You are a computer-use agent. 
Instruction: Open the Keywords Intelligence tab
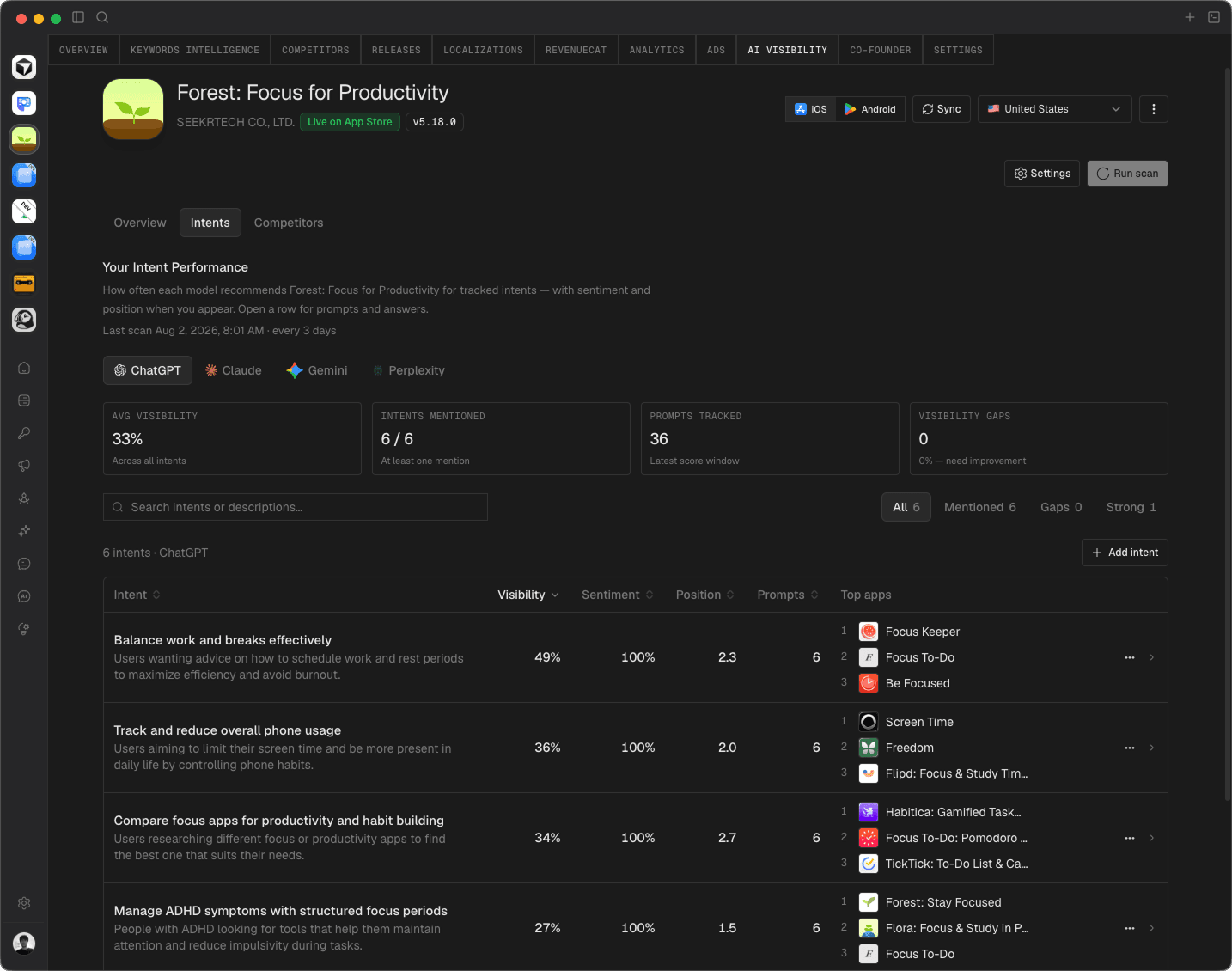[x=195, y=50]
